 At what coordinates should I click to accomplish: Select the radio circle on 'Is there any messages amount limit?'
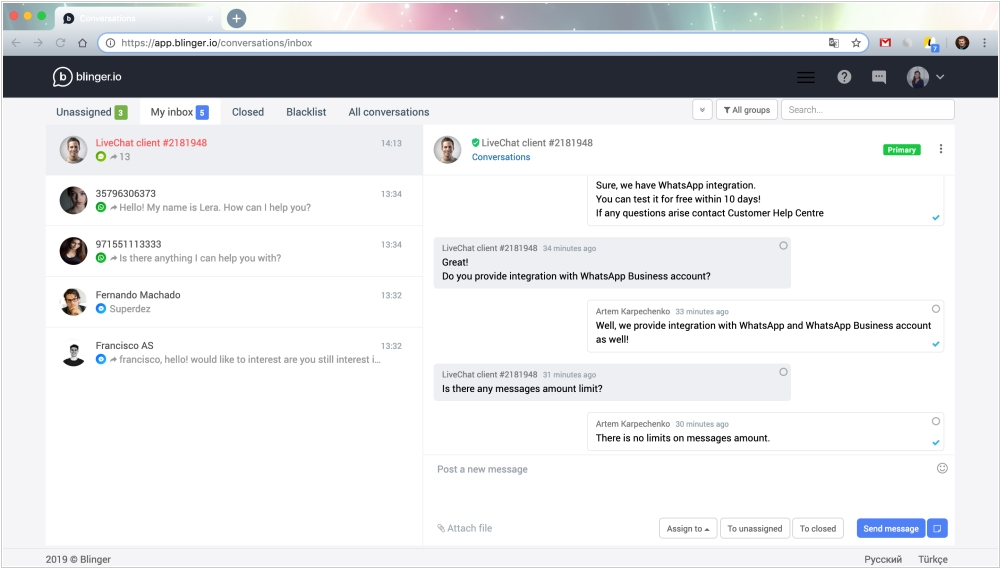pyautogui.click(x=783, y=370)
